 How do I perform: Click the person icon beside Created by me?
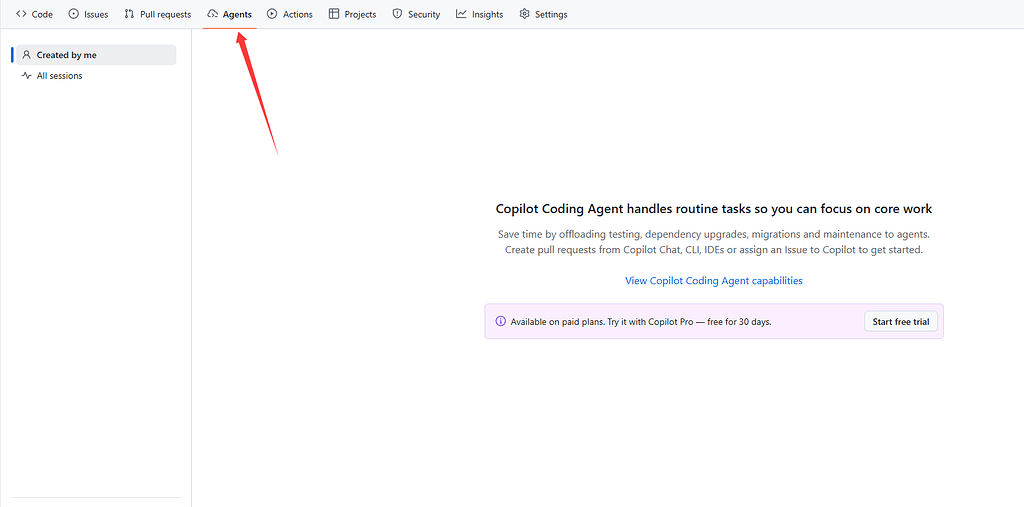(x=27, y=55)
